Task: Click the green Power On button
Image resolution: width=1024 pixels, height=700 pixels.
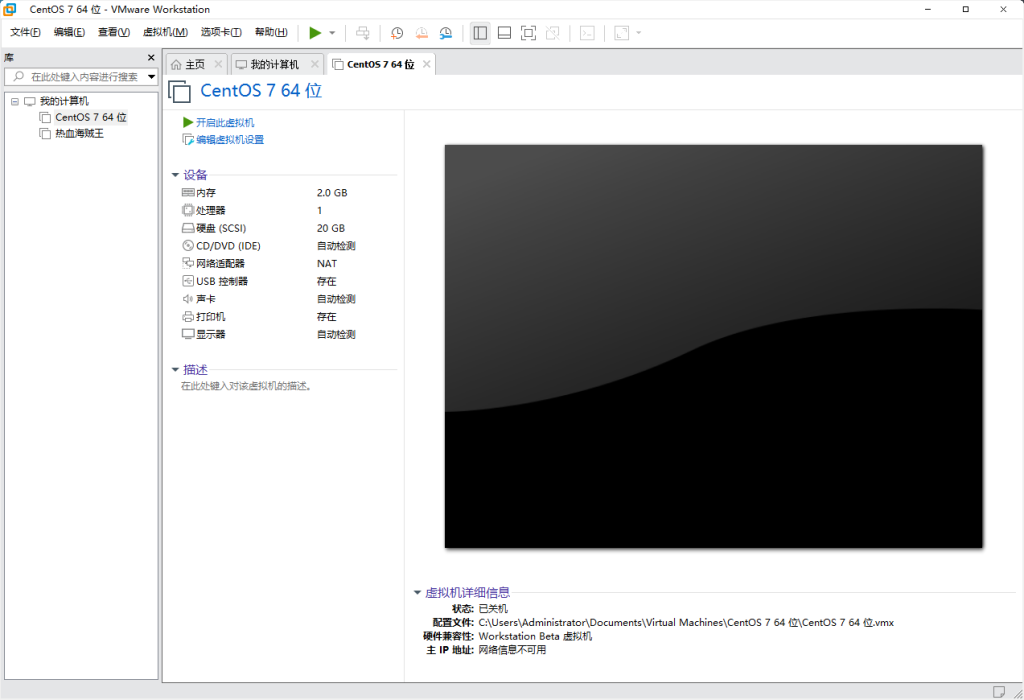Action: tap(313, 32)
